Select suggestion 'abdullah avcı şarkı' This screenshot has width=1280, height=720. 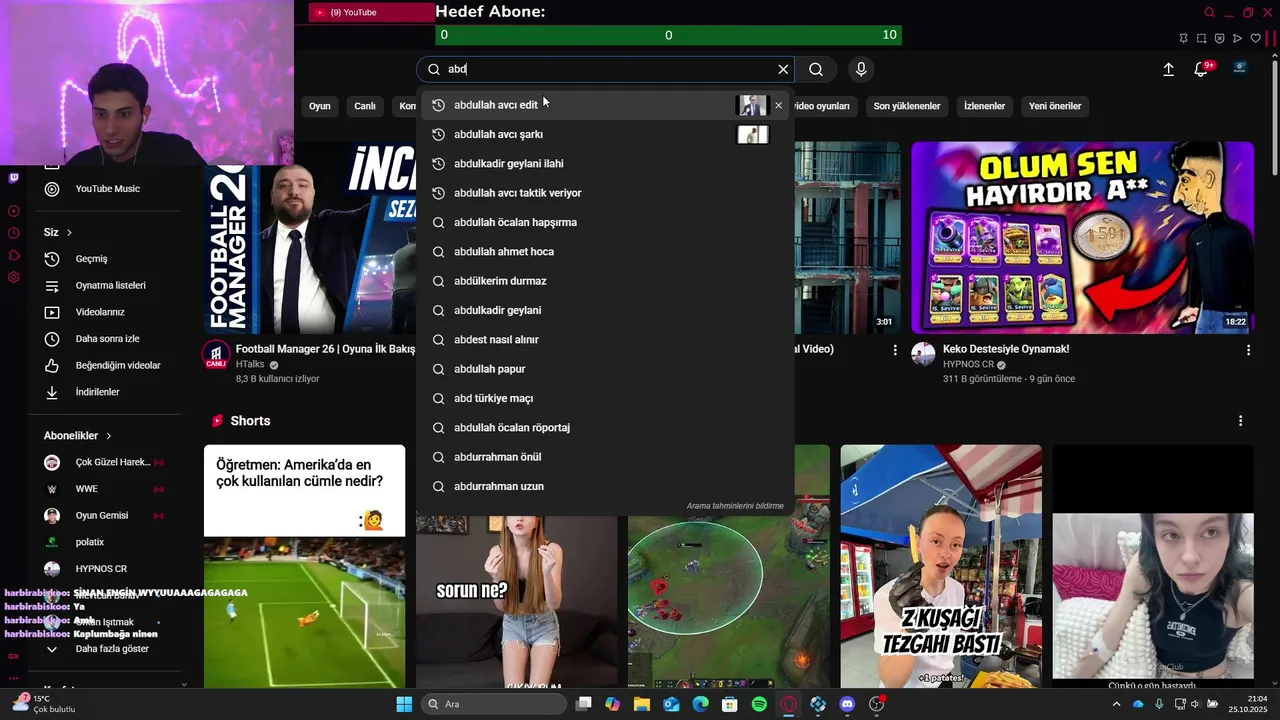[605, 134]
